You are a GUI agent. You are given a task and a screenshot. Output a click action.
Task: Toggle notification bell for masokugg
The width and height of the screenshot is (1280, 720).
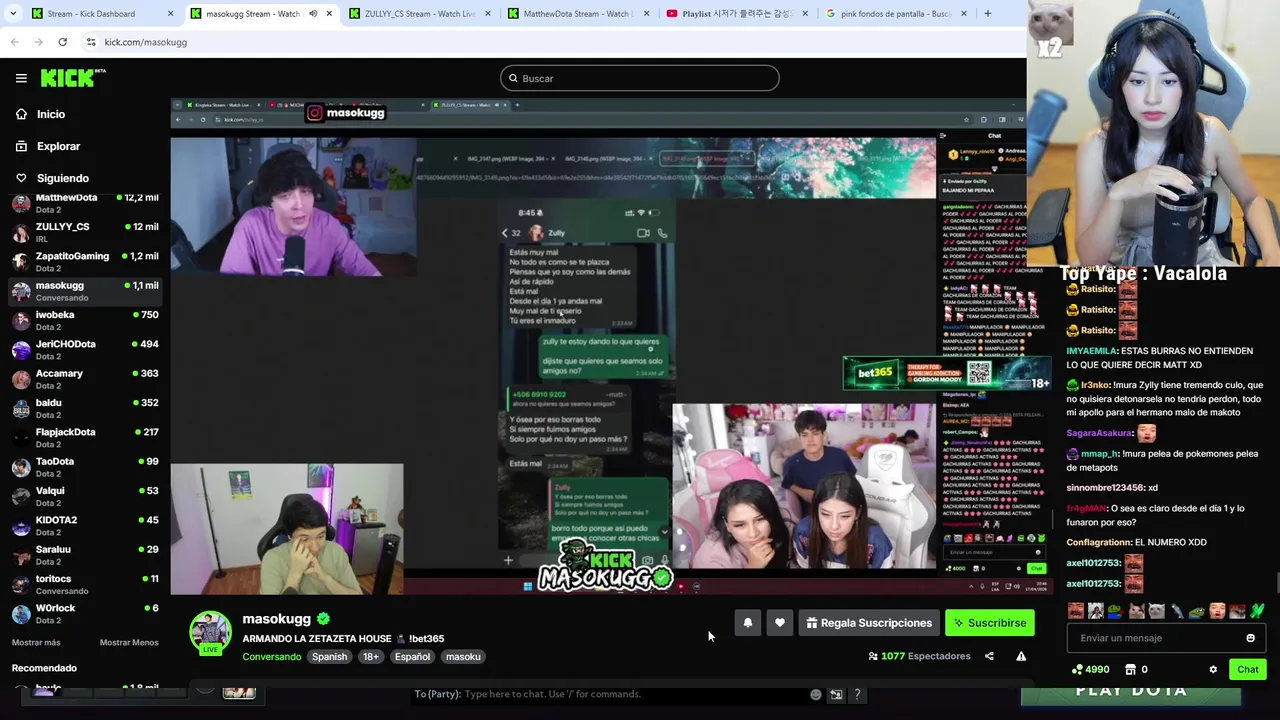click(x=747, y=623)
